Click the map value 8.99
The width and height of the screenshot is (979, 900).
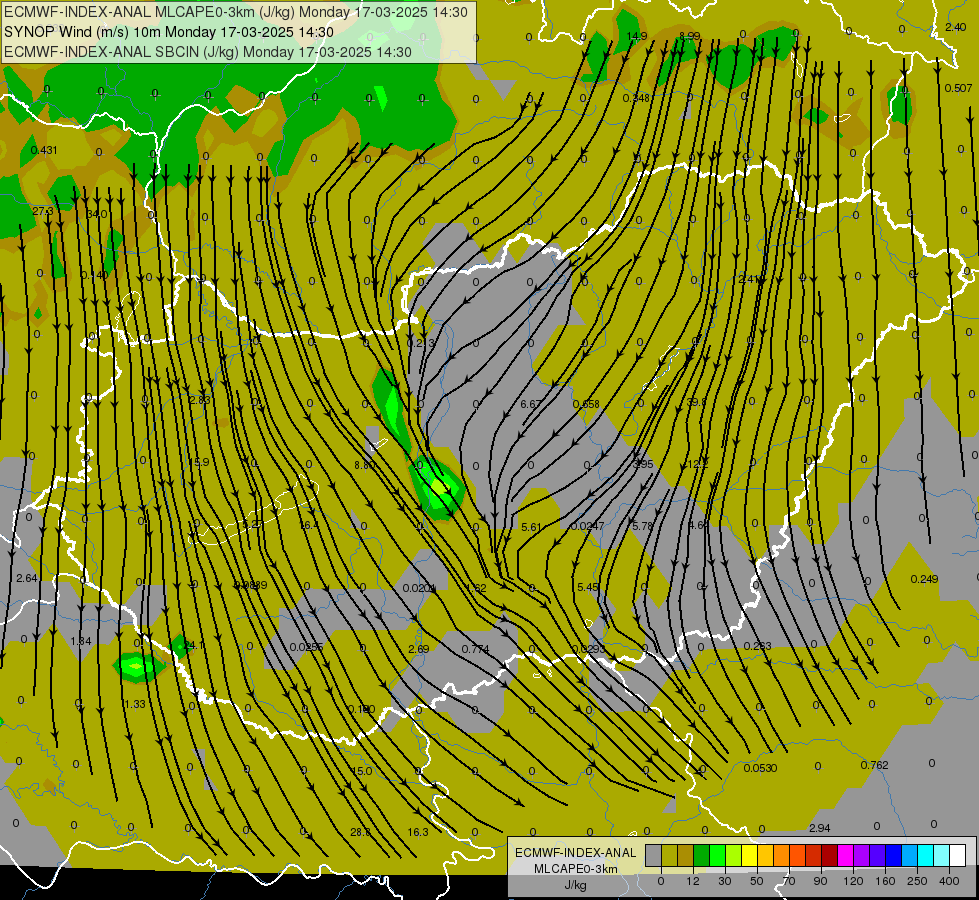pyautogui.click(x=690, y=36)
